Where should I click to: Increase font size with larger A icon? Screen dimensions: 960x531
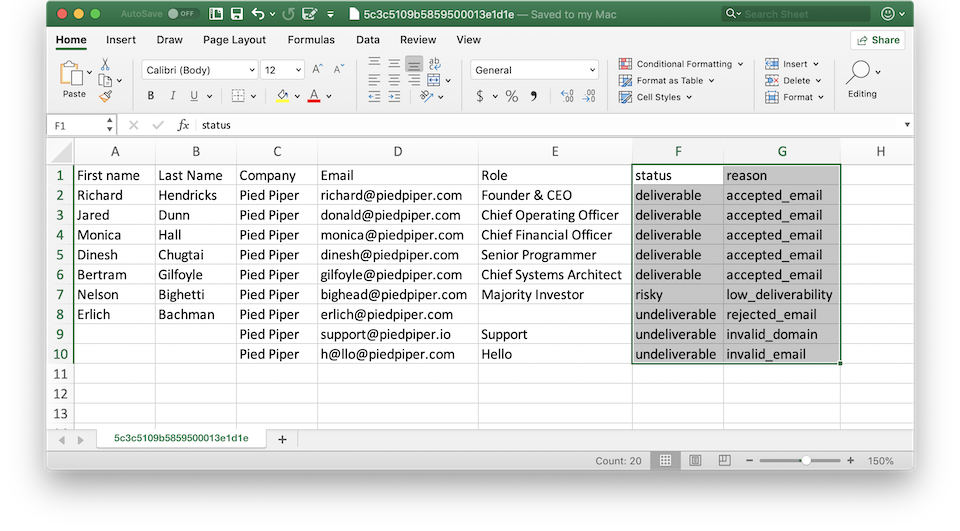(317, 69)
